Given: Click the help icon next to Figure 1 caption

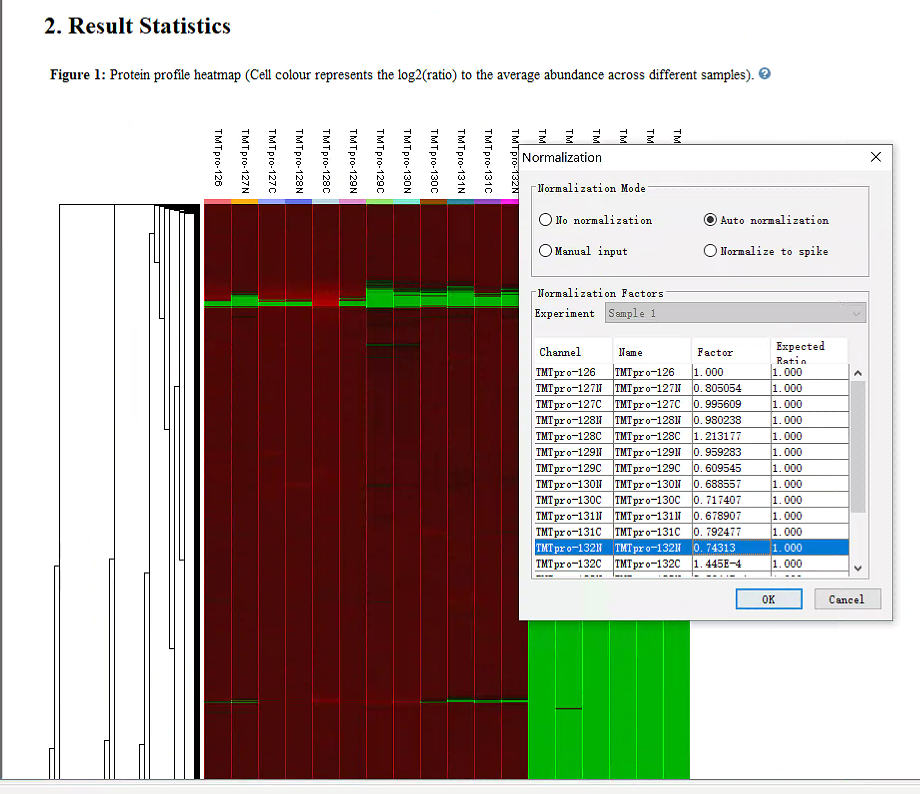Looking at the screenshot, I should click(x=765, y=75).
